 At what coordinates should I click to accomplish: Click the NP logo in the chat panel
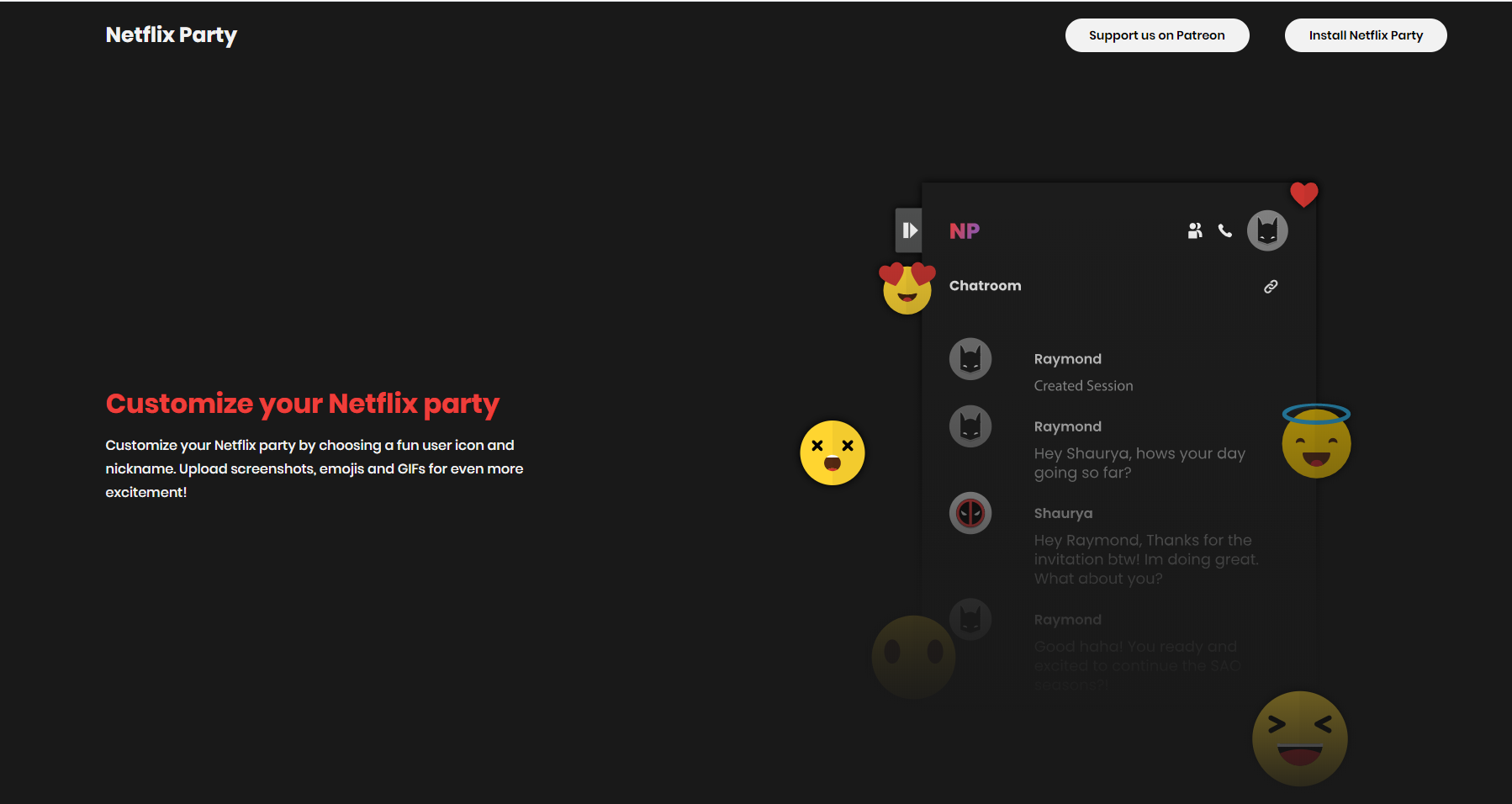tap(965, 231)
